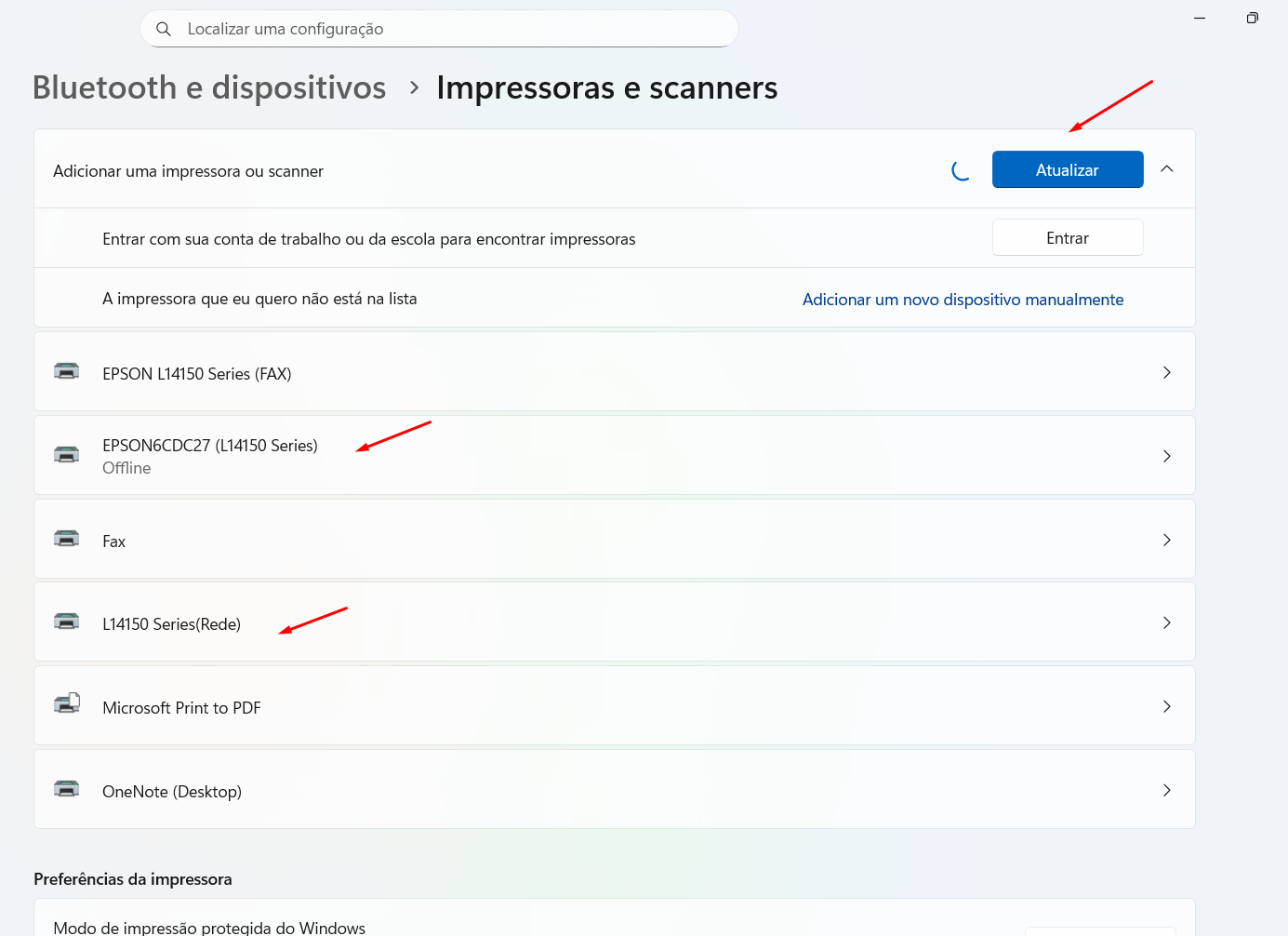
Task: Expand the EPSON L14150 Series (FAX) chevron
Action: coord(1166,372)
